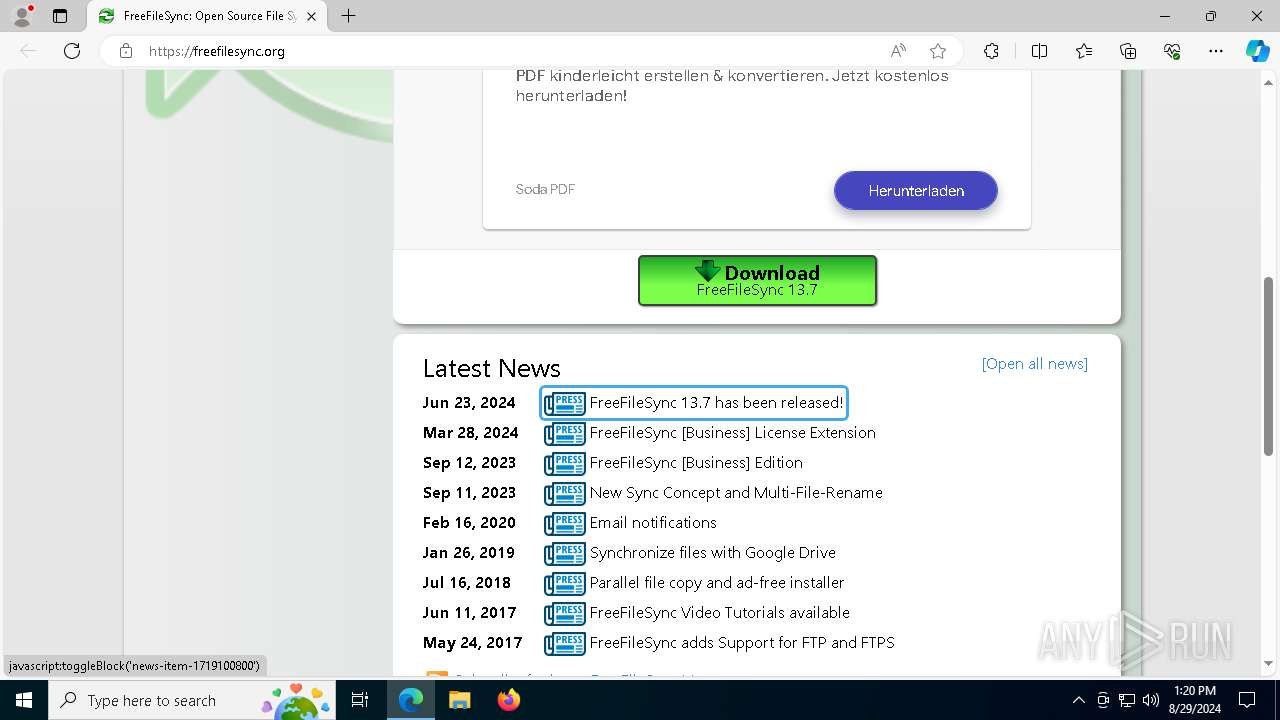The image size is (1280, 720).
Task: Click scrollbar up arrow
Action: (x=1269, y=82)
